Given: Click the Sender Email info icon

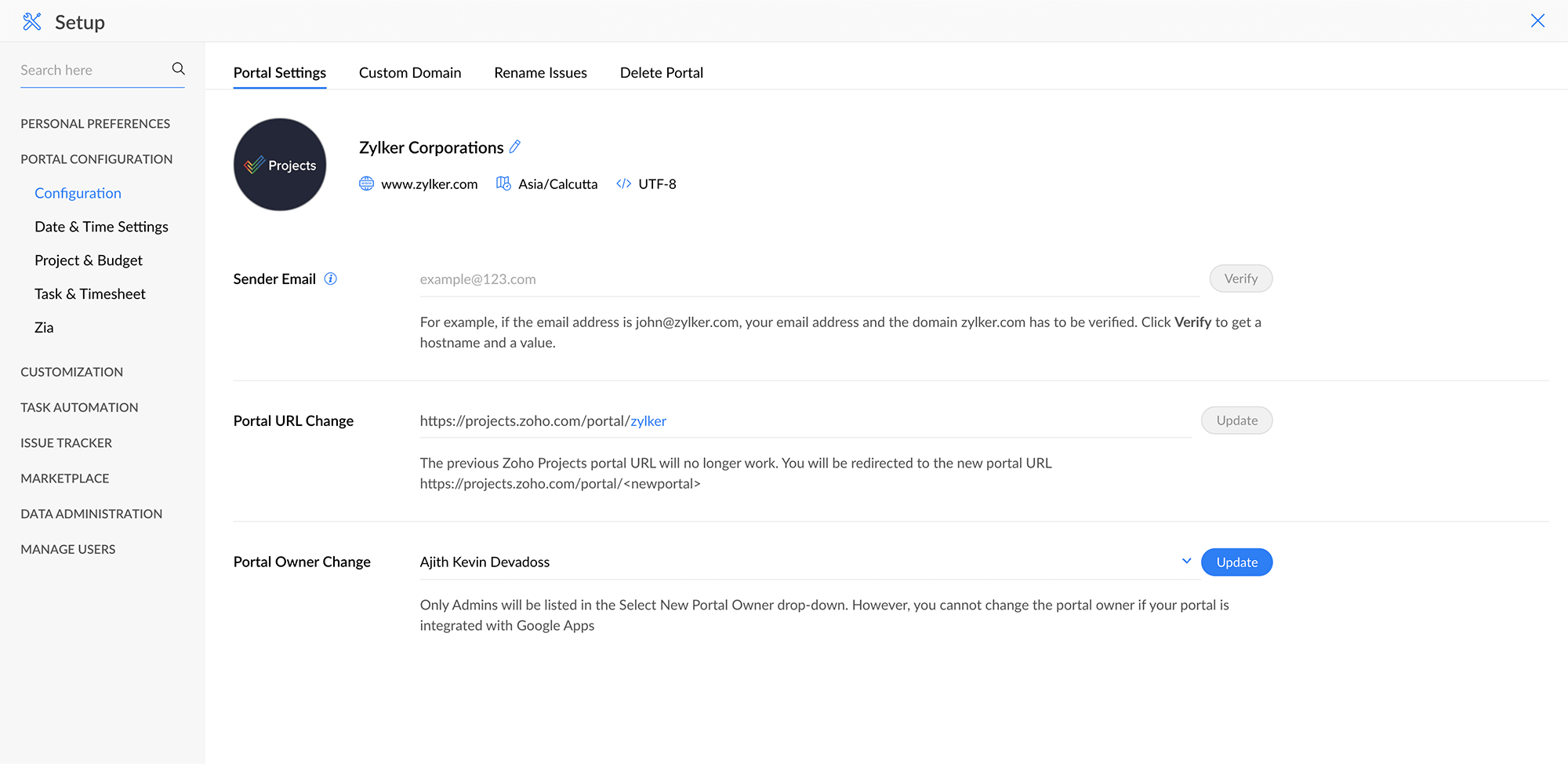Looking at the screenshot, I should click(331, 278).
